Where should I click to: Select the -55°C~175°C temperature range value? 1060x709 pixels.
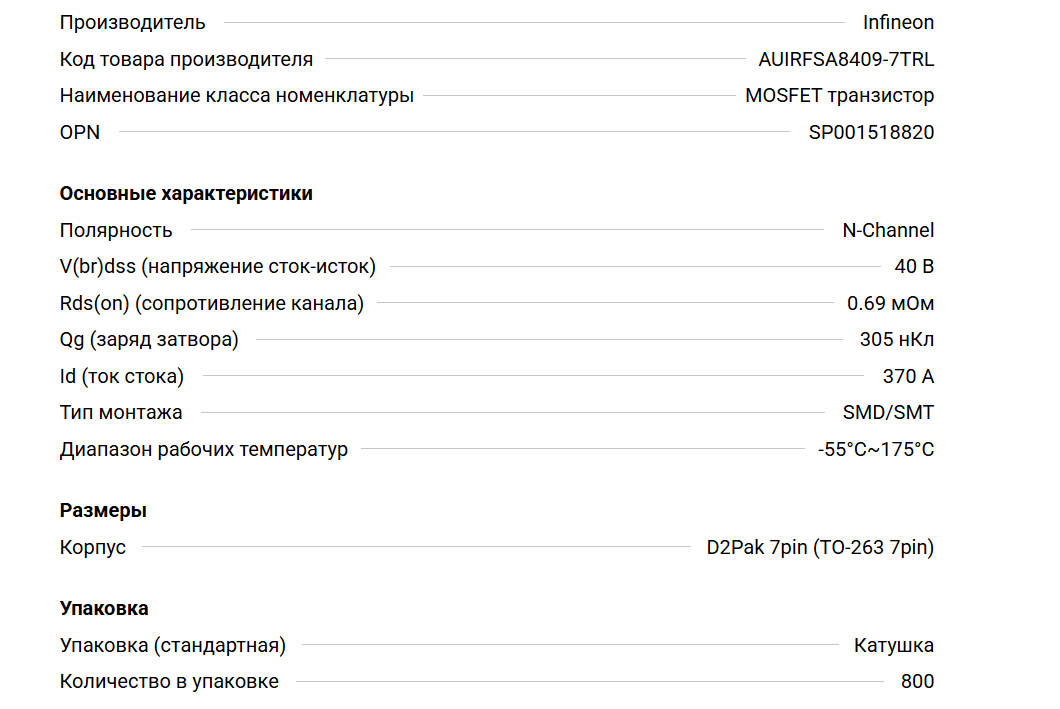click(876, 449)
